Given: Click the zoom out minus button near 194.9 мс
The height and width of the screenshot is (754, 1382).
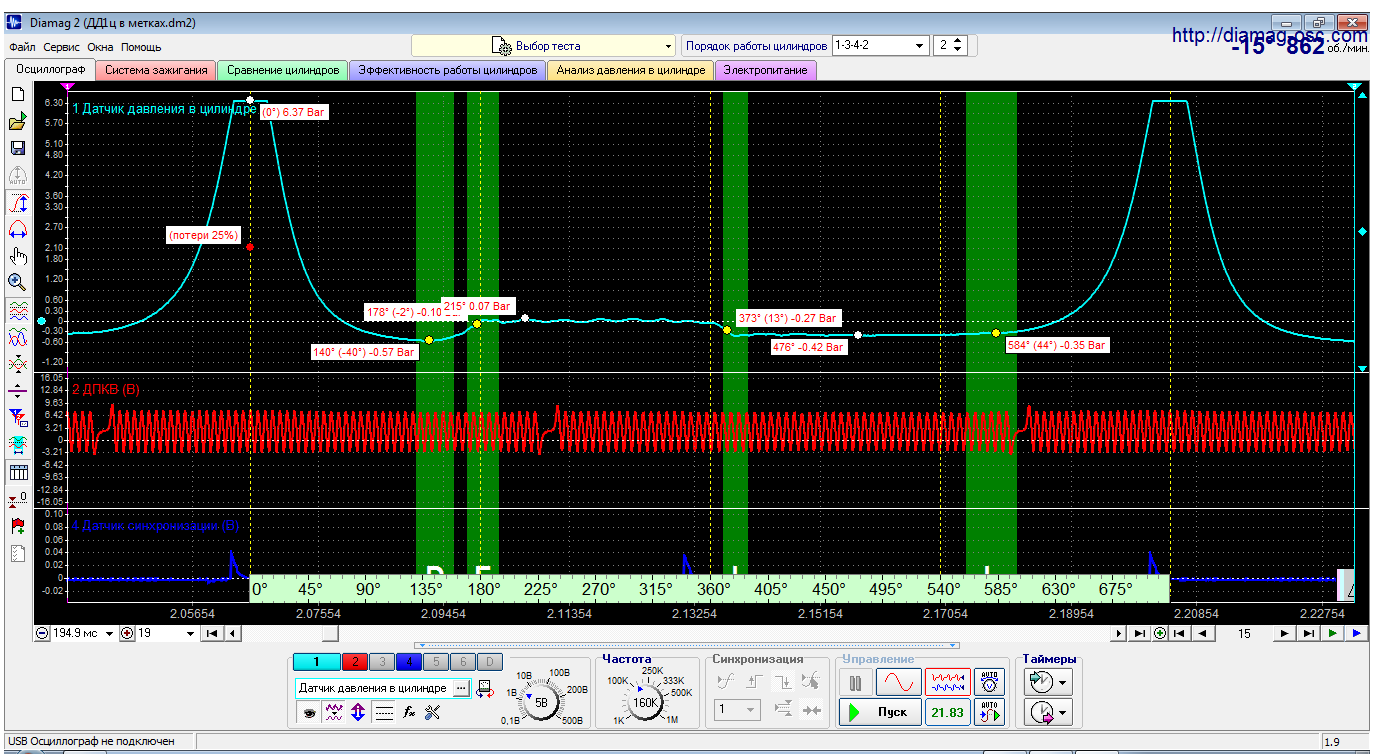Looking at the screenshot, I should (41, 633).
